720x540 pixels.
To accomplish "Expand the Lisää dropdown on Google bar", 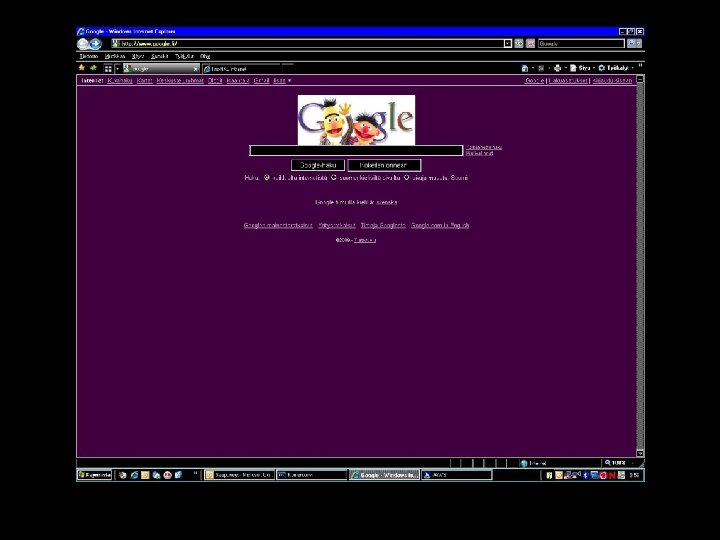I will pos(282,81).
